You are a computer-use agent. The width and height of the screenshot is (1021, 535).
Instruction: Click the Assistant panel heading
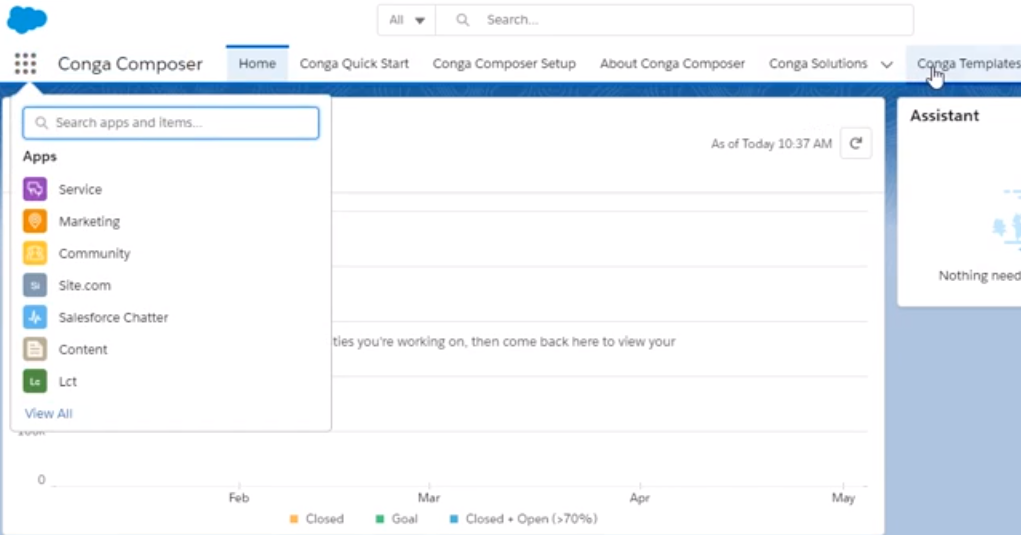point(944,116)
